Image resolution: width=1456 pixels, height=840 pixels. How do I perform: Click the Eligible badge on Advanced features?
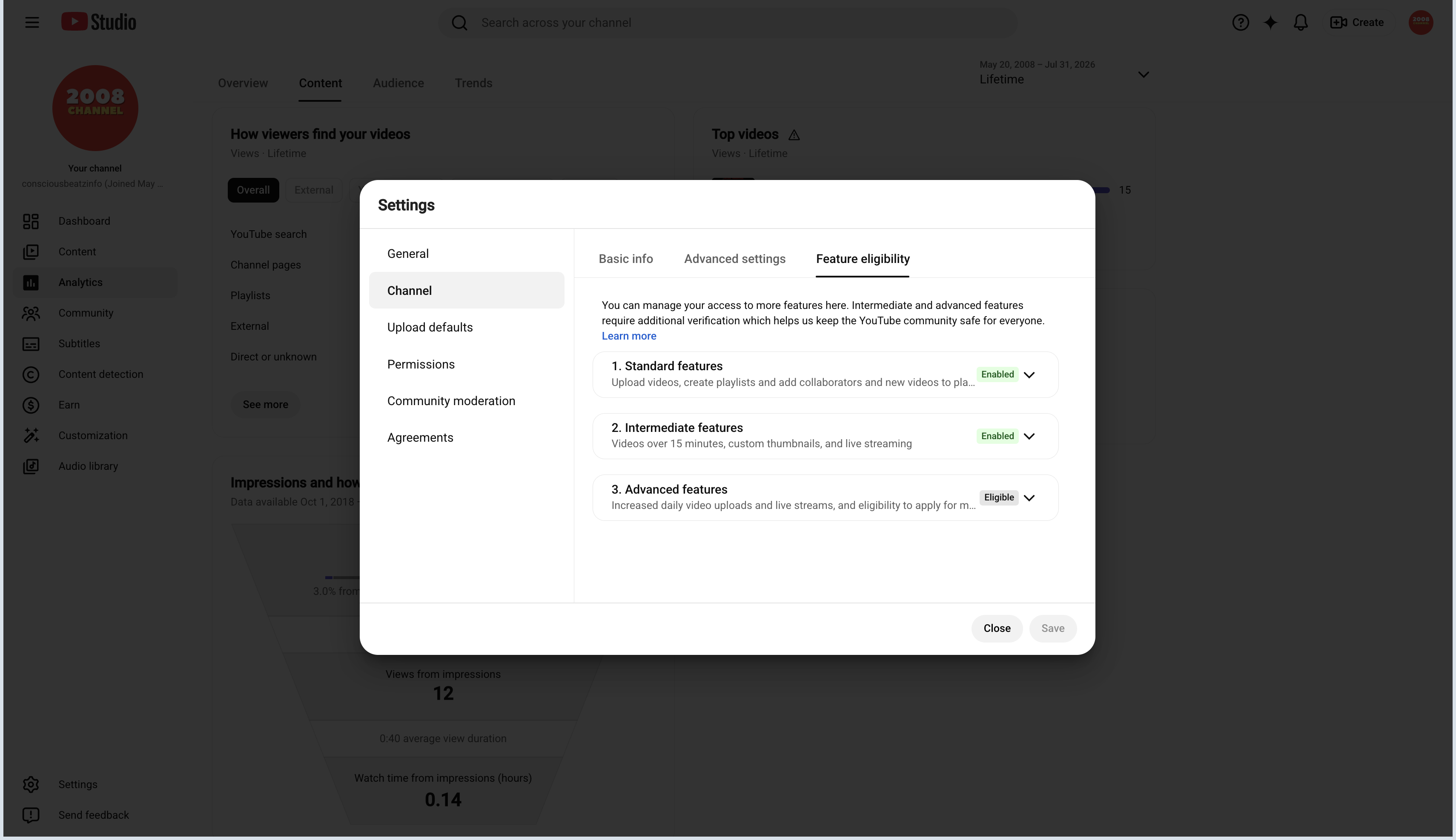(x=999, y=497)
